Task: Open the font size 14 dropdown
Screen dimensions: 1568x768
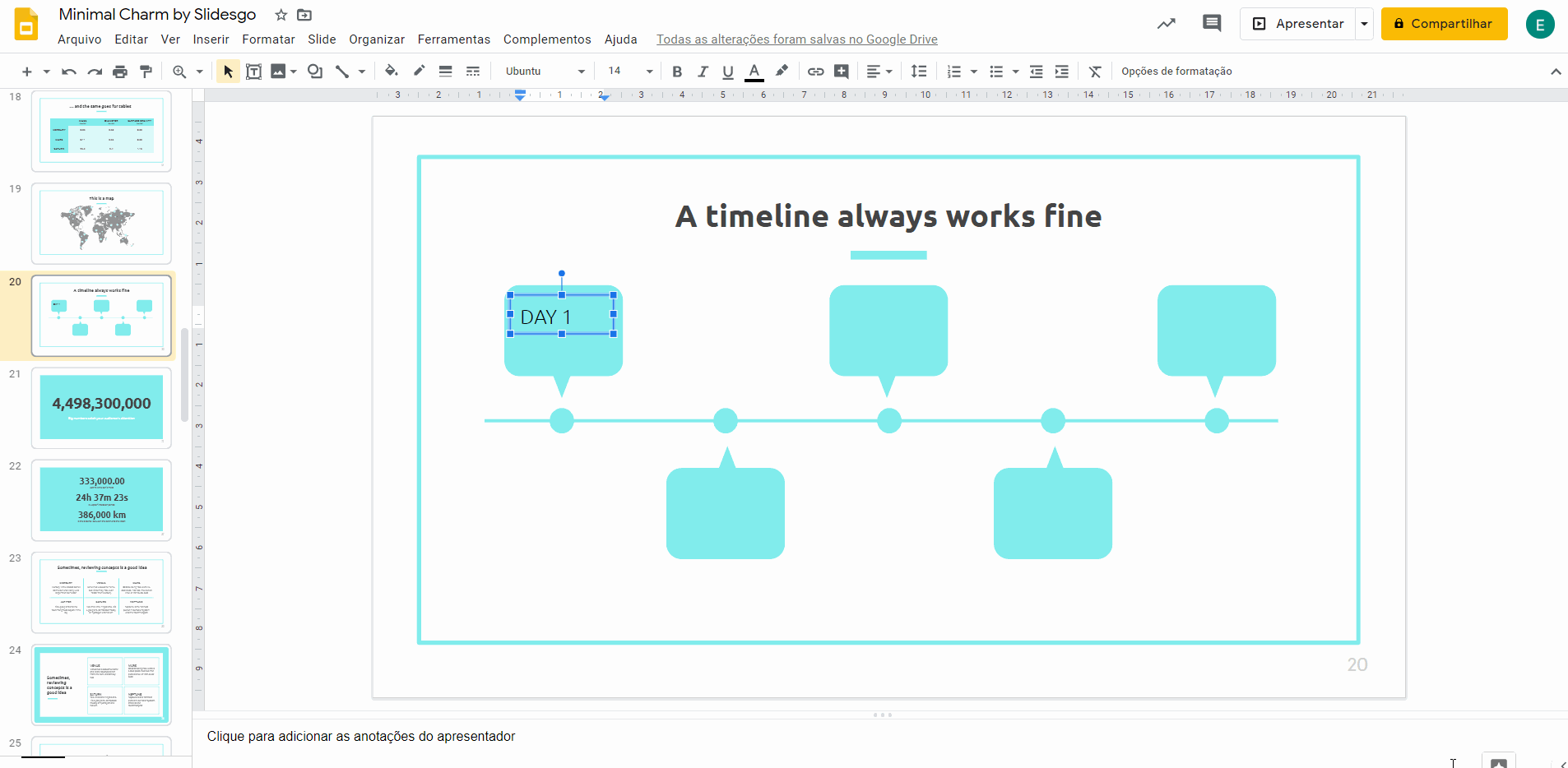Action: point(630,72)
